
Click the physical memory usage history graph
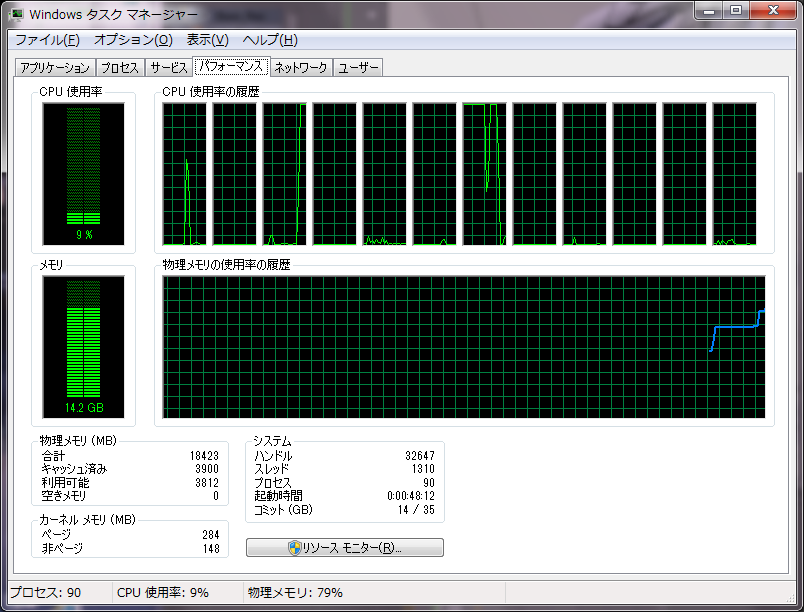[x=464, y=347]
